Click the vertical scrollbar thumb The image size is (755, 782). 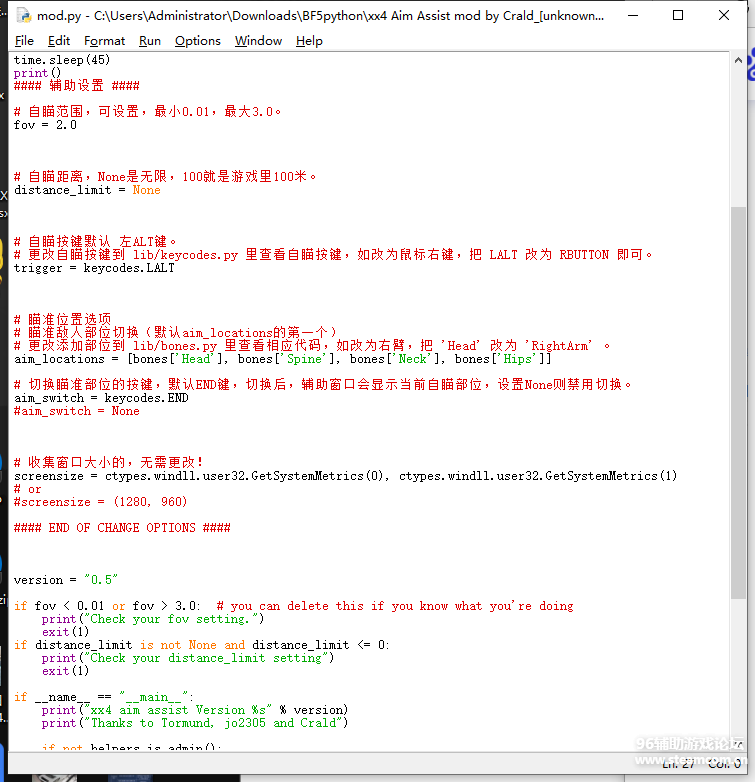pos(738,400)
